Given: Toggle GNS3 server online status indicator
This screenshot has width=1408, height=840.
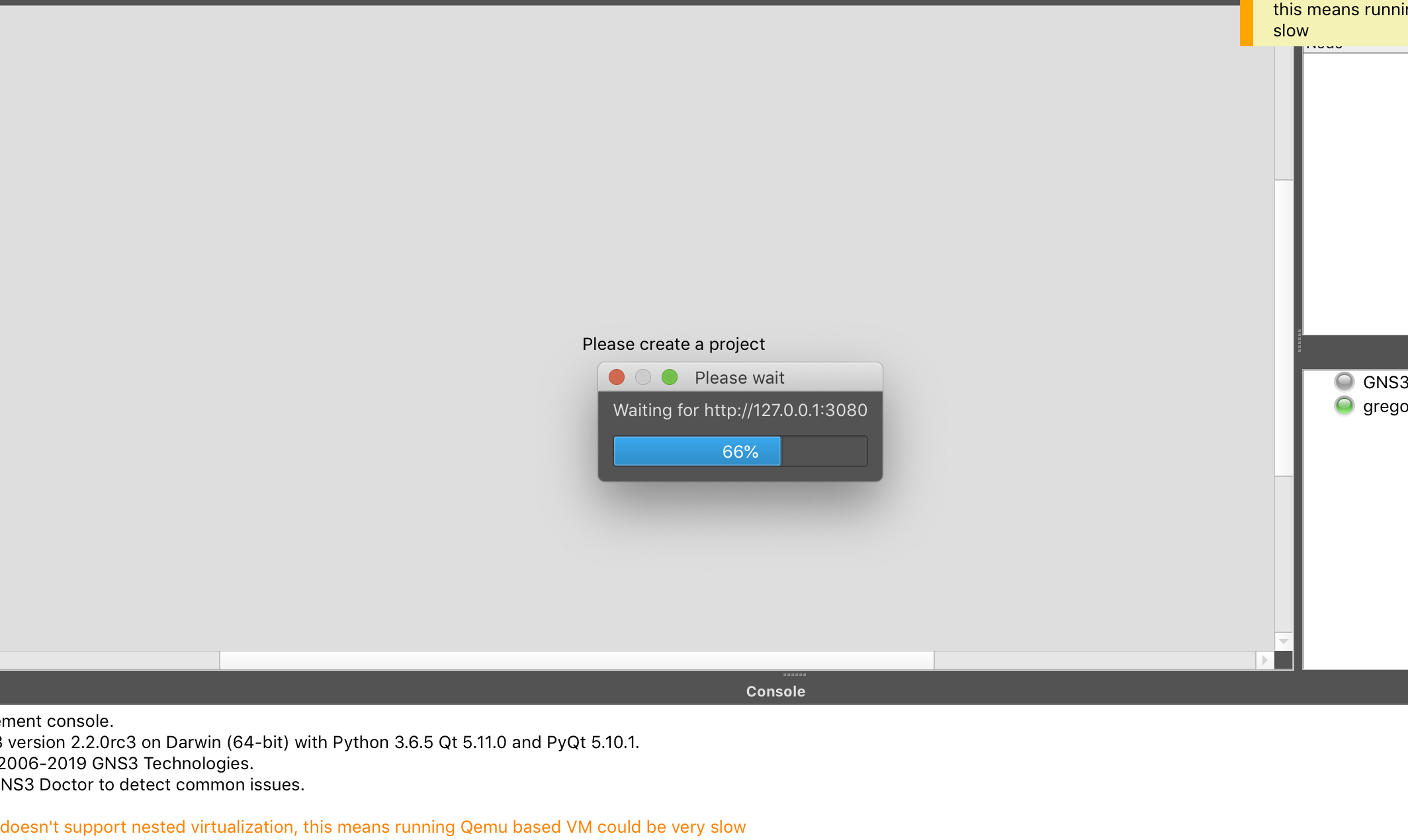Looking at the screenshot, I should (1342, 381).
